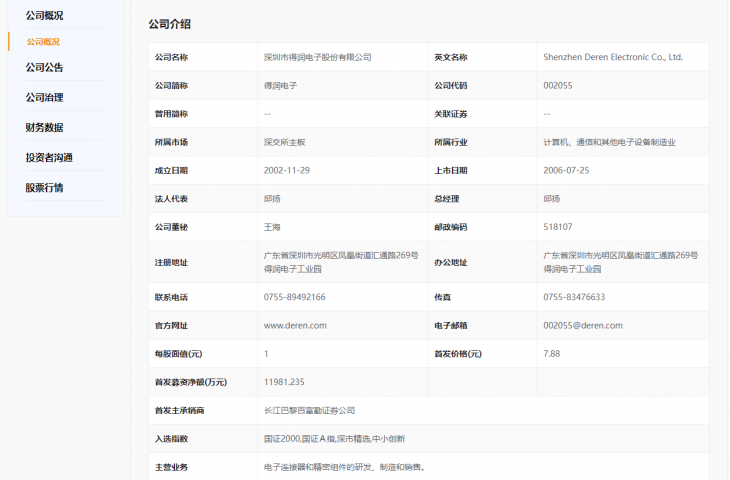Click the 主营业务 label
This screenshot has width=730, height=480.
pyautogui.click(x=171, y=467)
